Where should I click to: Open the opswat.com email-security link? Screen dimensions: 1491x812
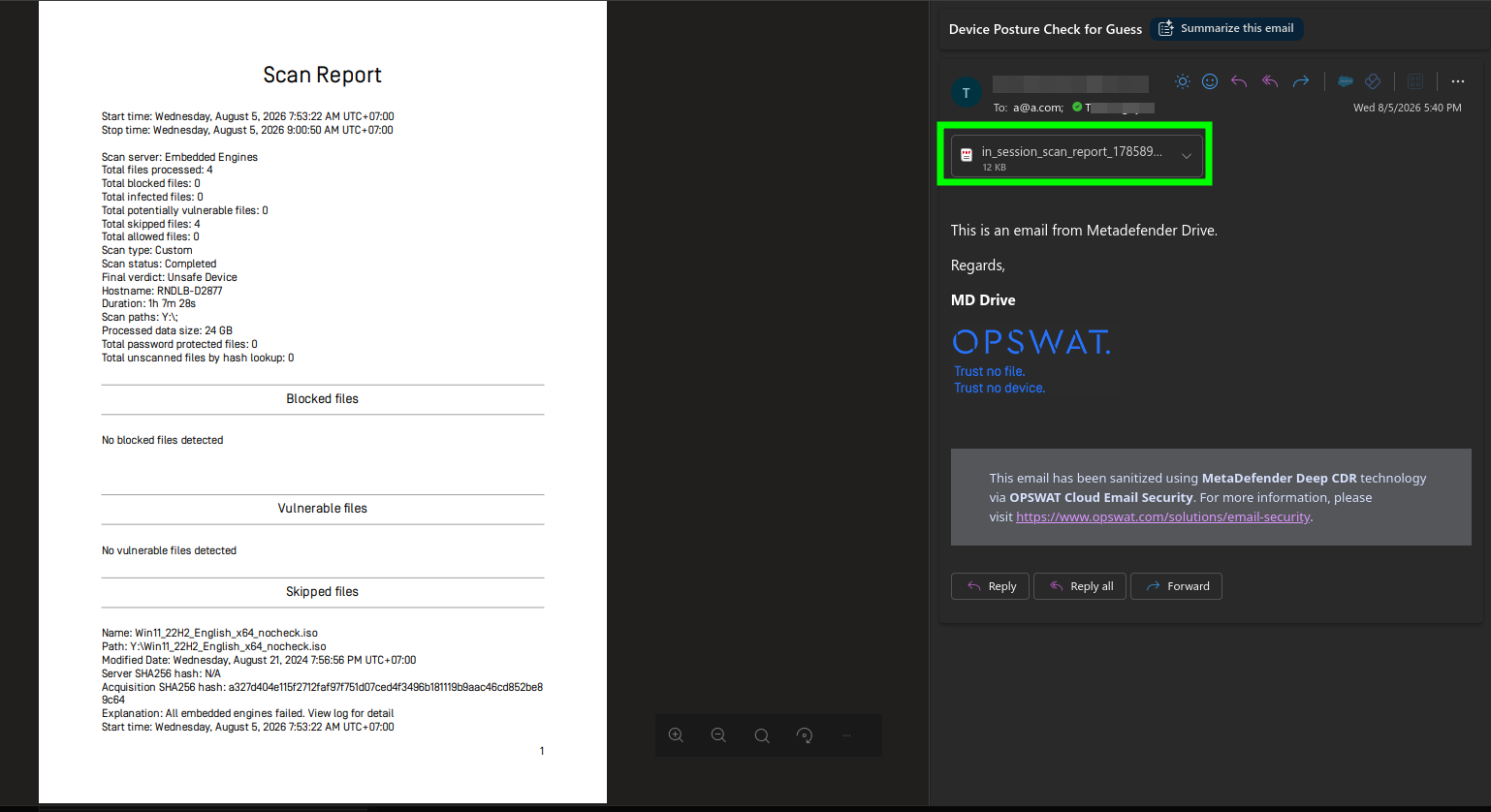[x=1163, y=517]
